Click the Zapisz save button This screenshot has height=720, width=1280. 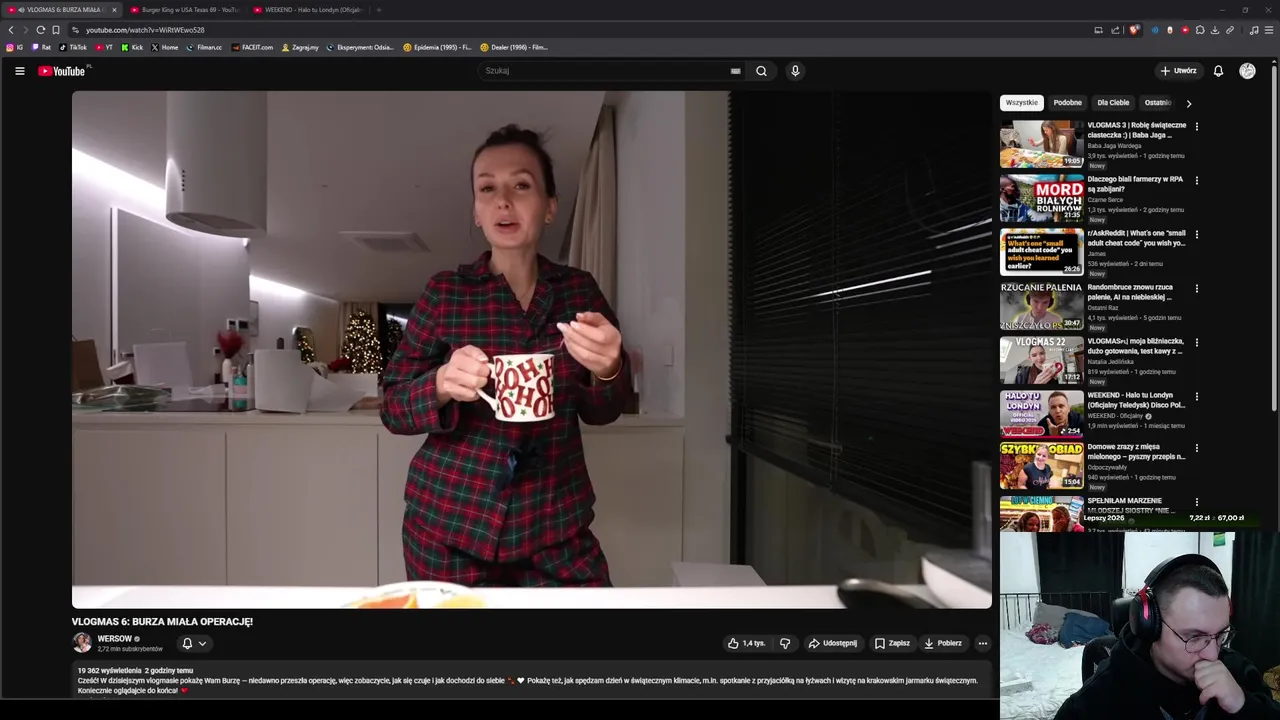click(x=892, y=643)
